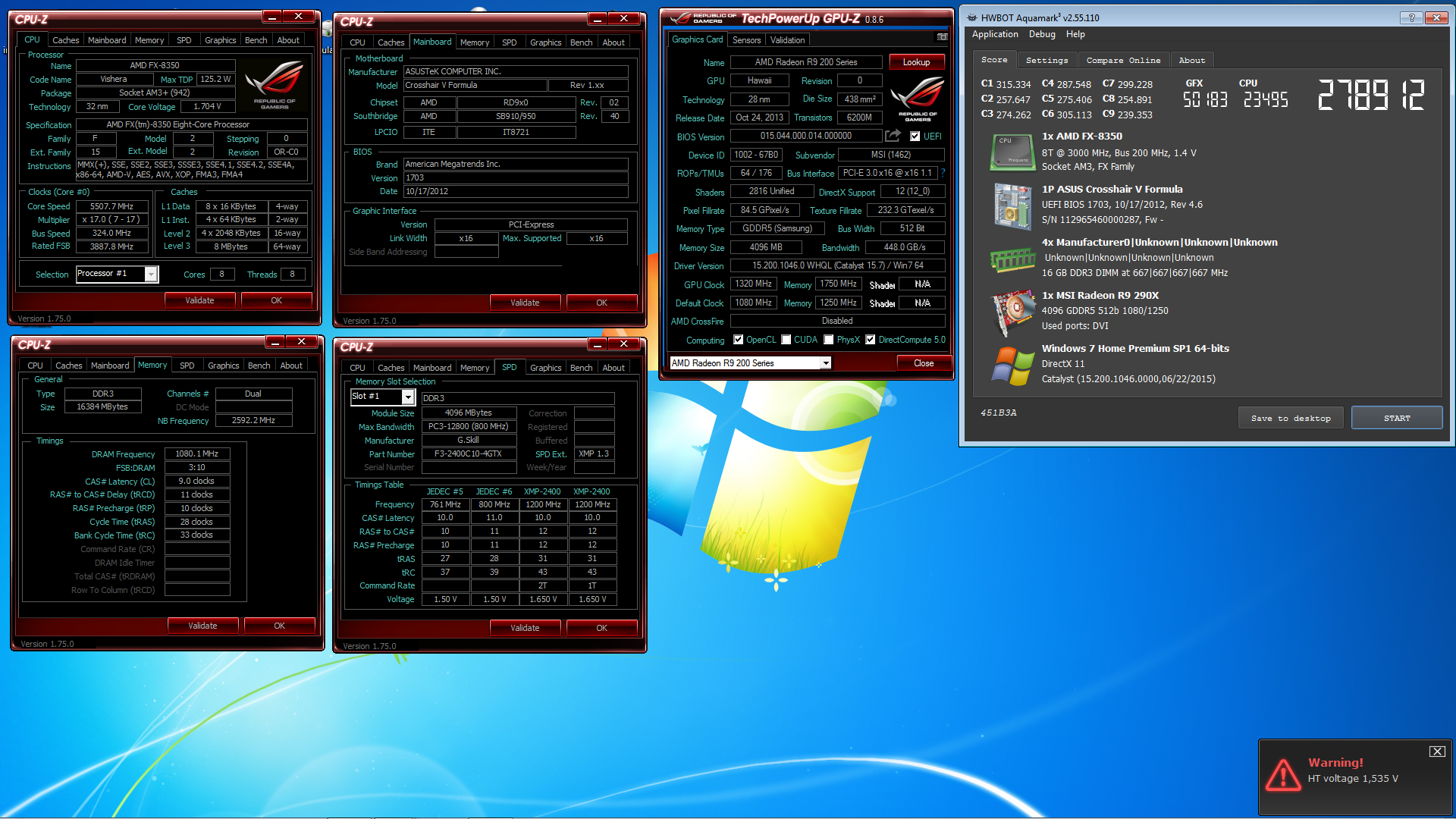This screenshot has height=819, width=1456.
Task: Click the 451B3A code in HWBOT Aquamark
Action: click(x=998, y=413)
